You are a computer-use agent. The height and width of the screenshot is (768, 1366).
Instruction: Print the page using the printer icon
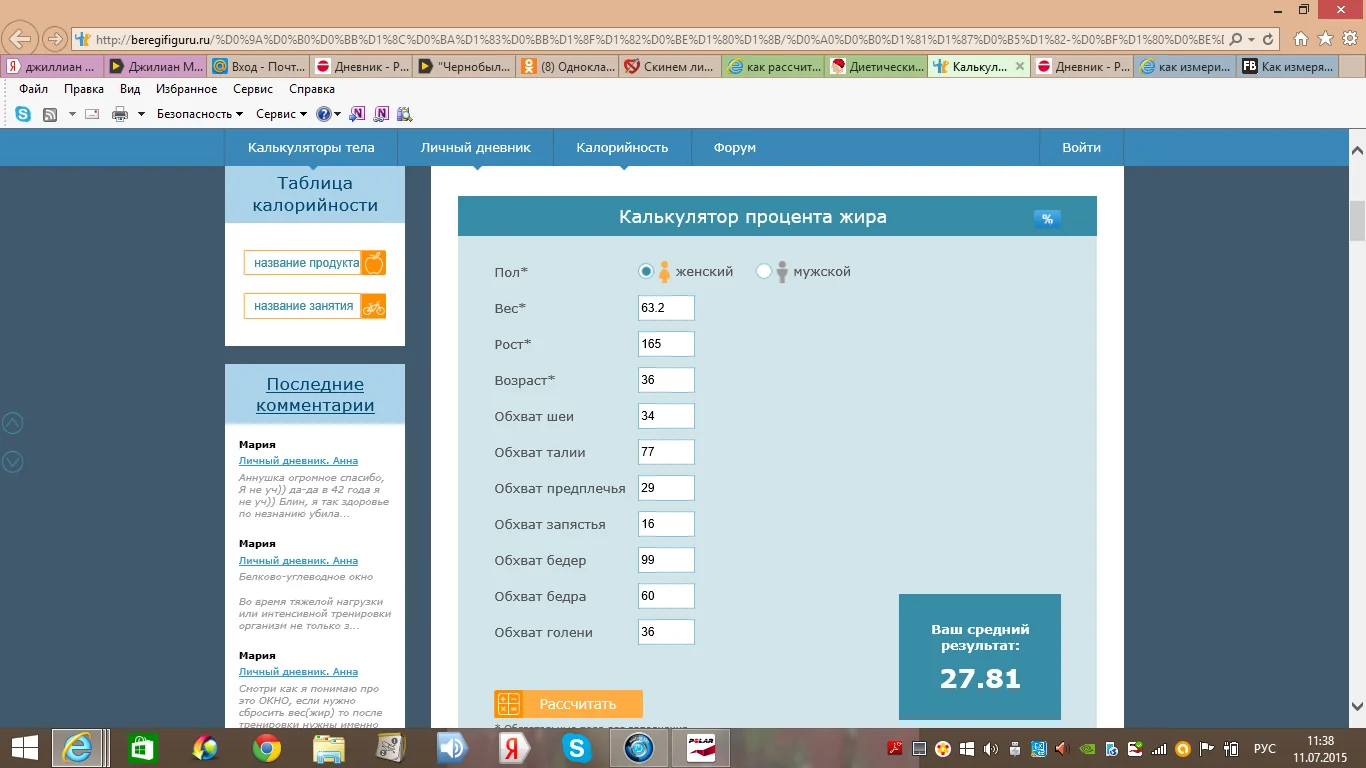click(120, 114)
